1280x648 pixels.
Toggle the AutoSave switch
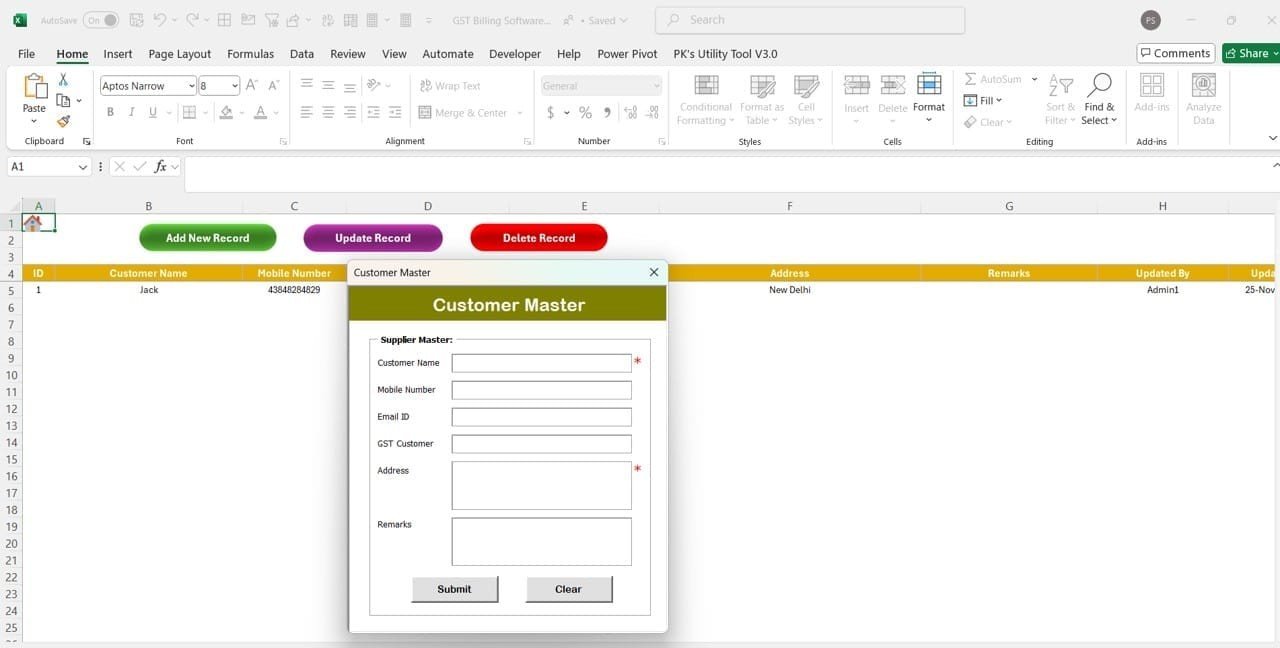coord(101,20)
